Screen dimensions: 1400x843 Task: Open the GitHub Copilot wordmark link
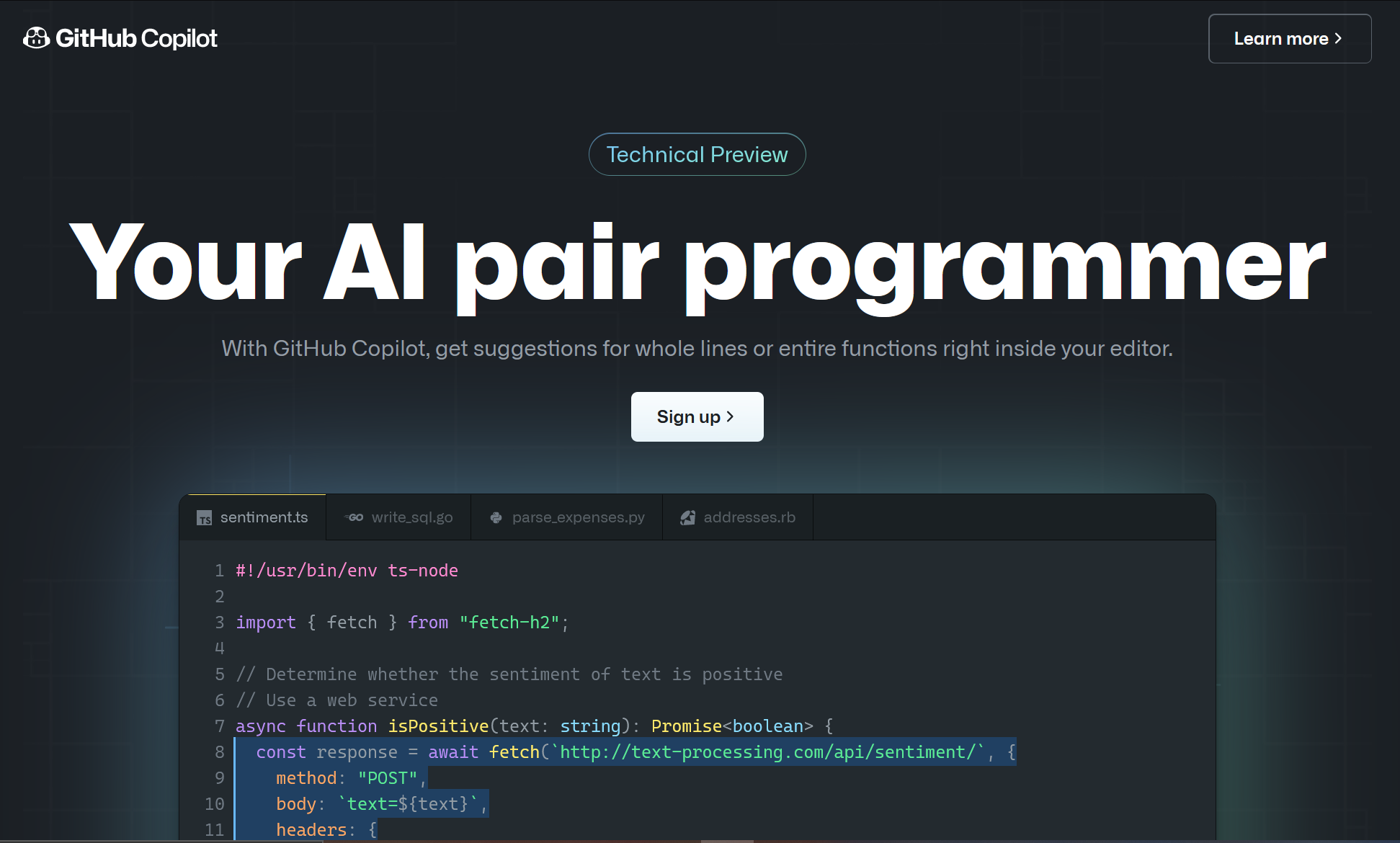(x=136, y=38)
